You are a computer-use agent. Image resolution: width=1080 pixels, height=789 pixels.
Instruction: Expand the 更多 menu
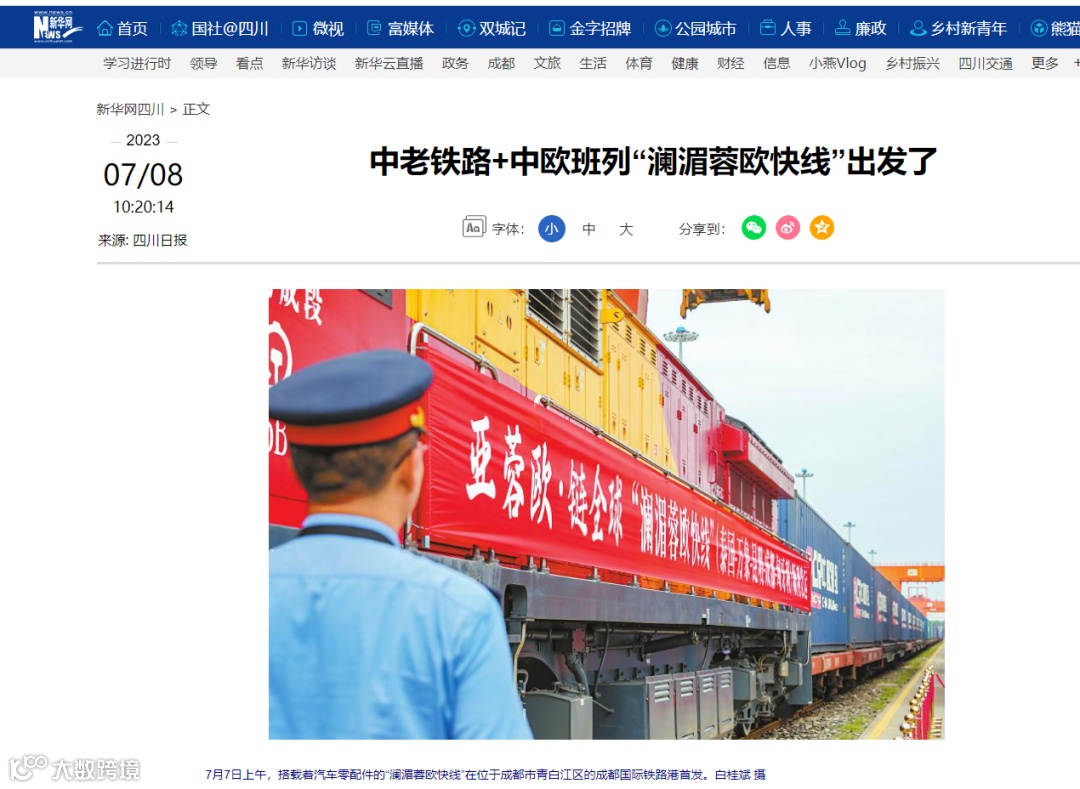tap(1044, 63)
